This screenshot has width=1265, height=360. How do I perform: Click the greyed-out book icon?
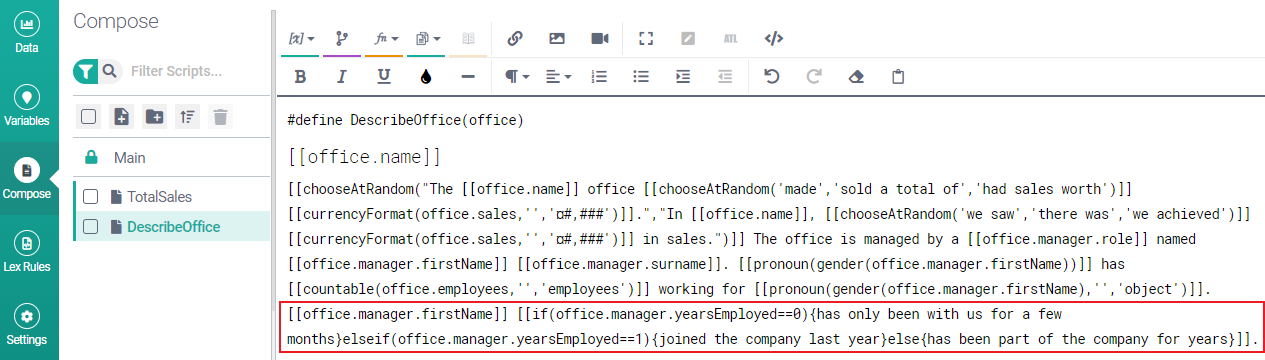point(468,39)
